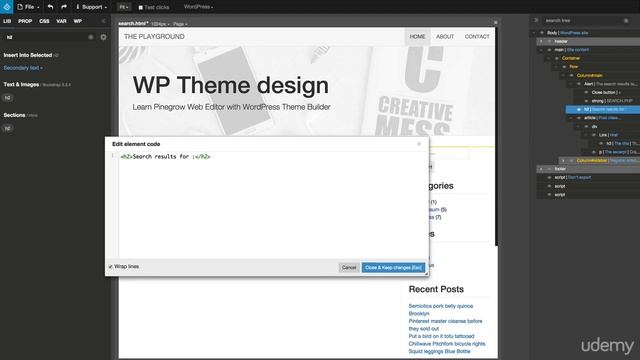
Task: Click the undo arrow icon
Action: 50,7
